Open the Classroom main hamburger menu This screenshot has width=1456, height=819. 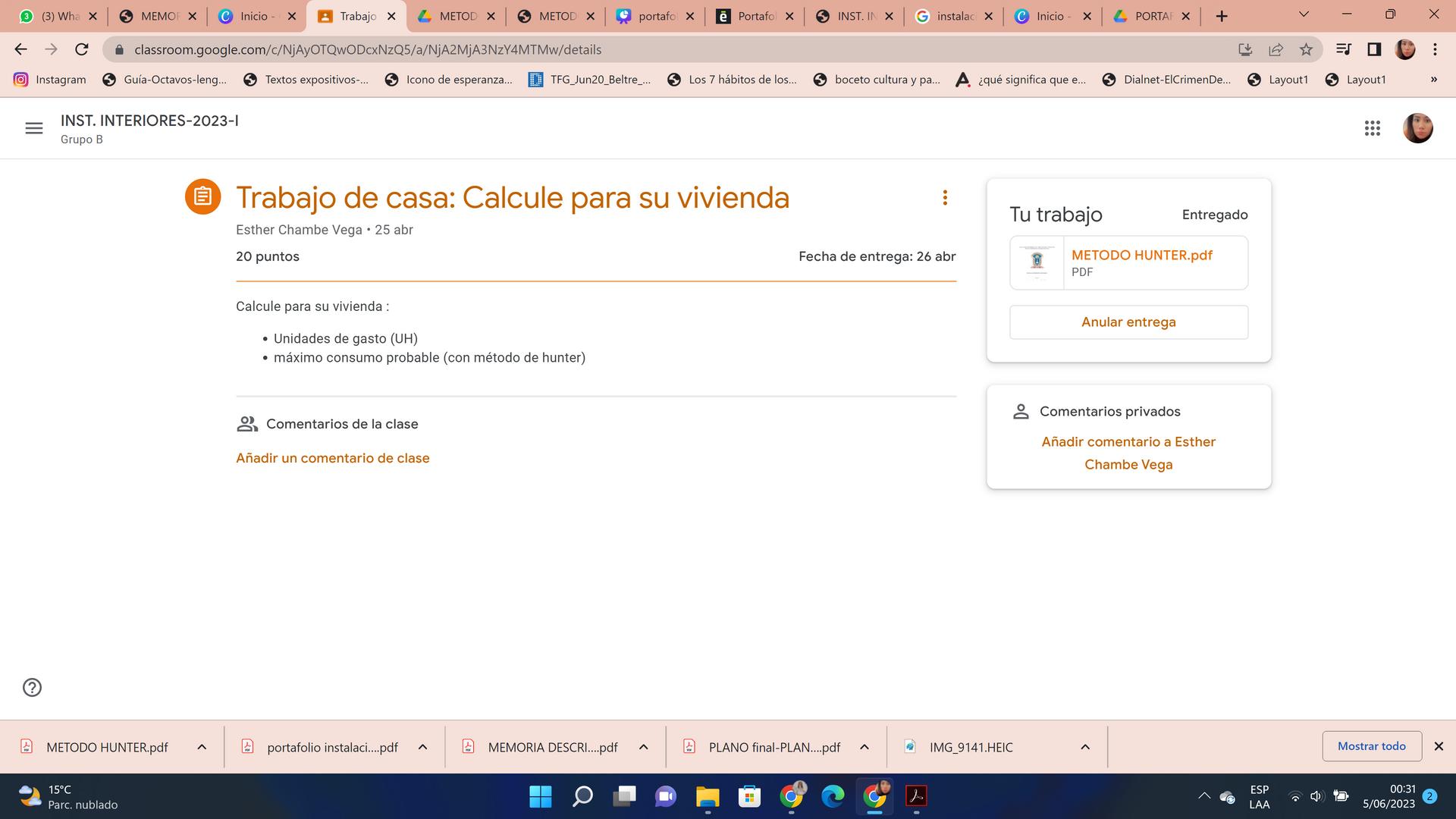coord(34,128)
